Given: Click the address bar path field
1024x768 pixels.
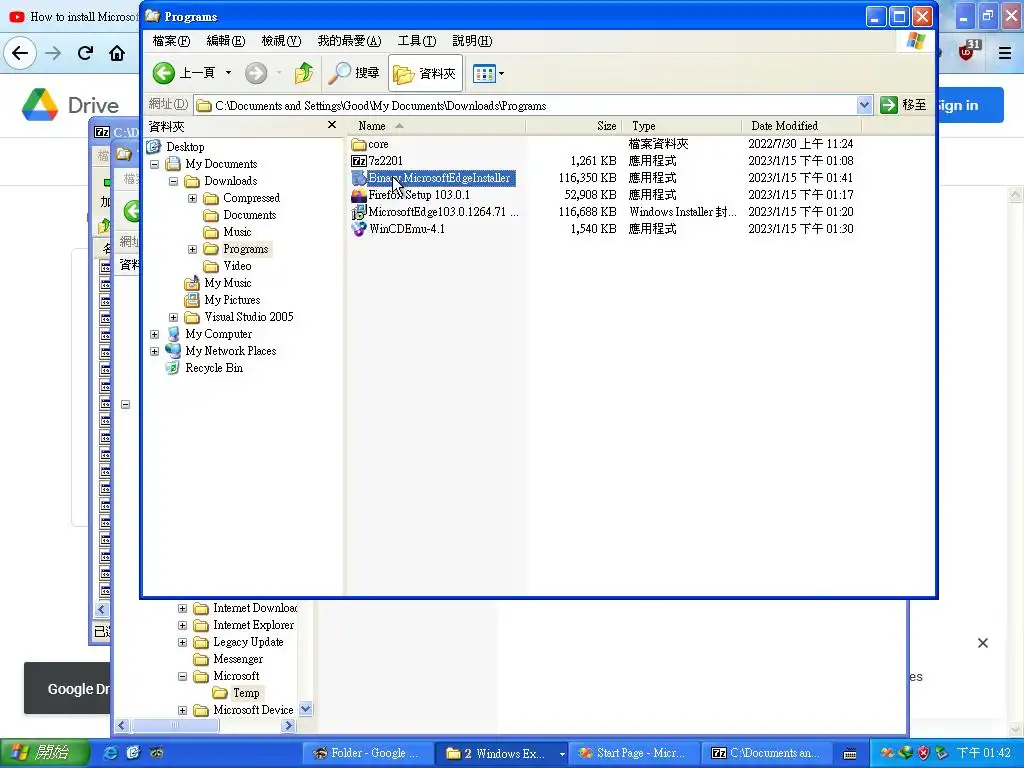Looking at the screenshot, I should tap(526, 105).
